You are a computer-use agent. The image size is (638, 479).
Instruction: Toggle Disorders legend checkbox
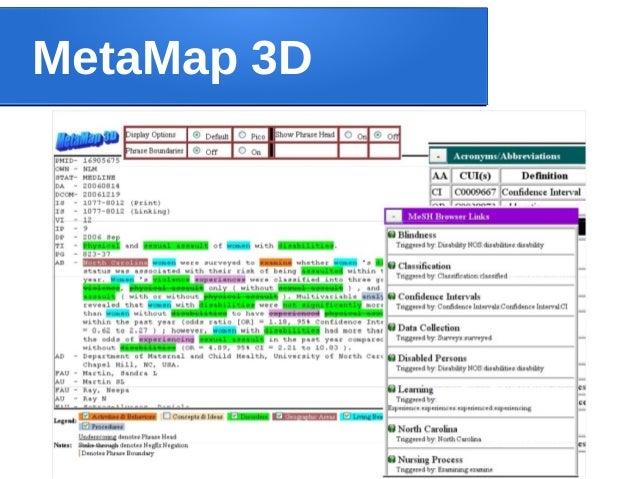234,416
